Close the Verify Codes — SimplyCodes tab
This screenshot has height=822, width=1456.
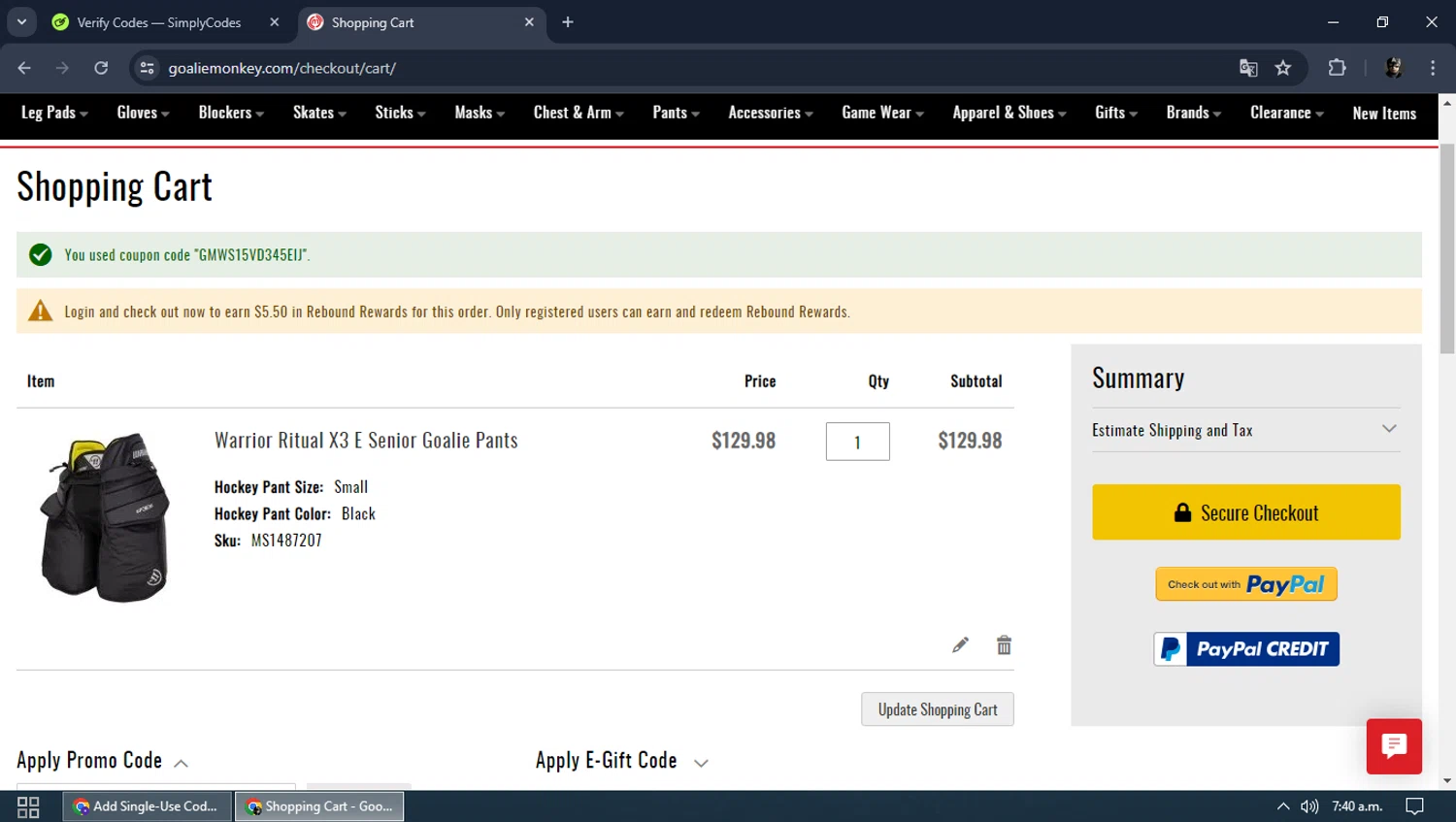point(275,22)
